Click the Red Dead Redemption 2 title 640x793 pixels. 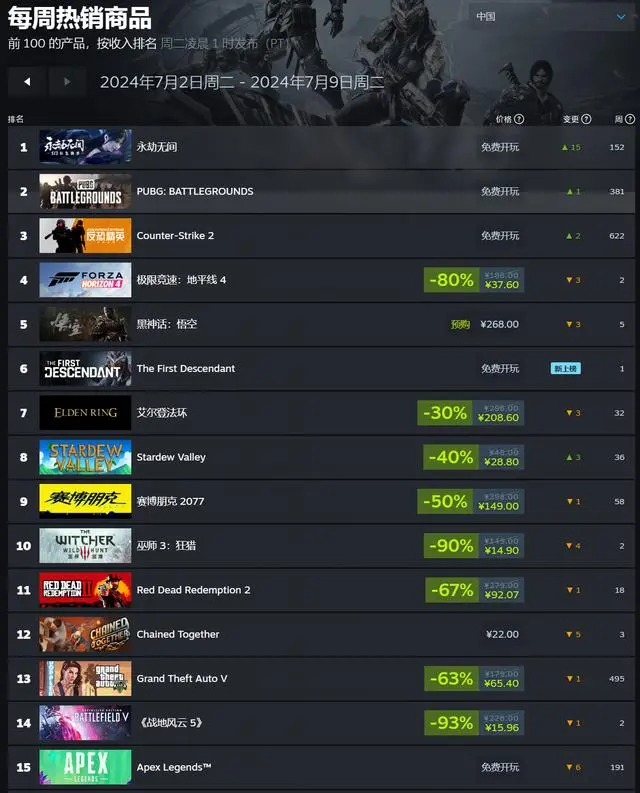click(x=193, y=590)
